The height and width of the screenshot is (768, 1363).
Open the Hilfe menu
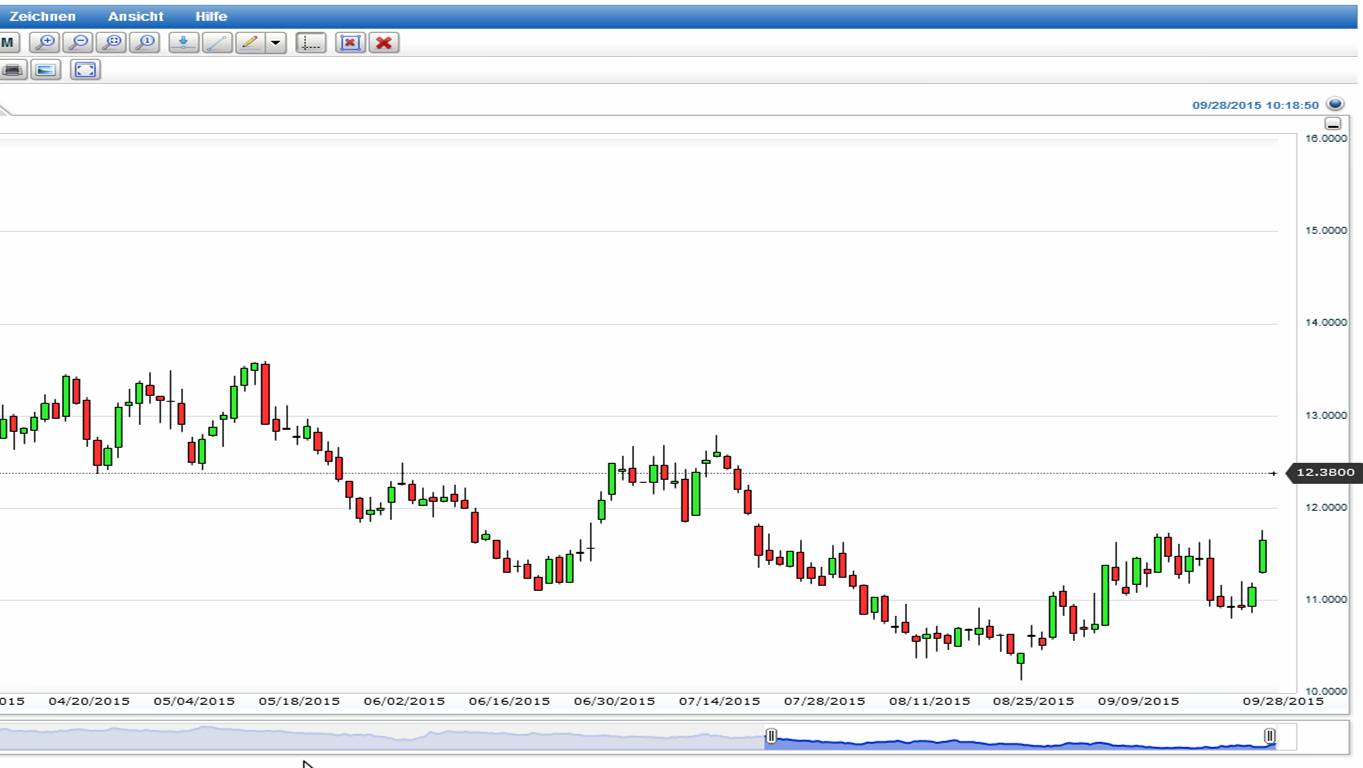point(211,16)
